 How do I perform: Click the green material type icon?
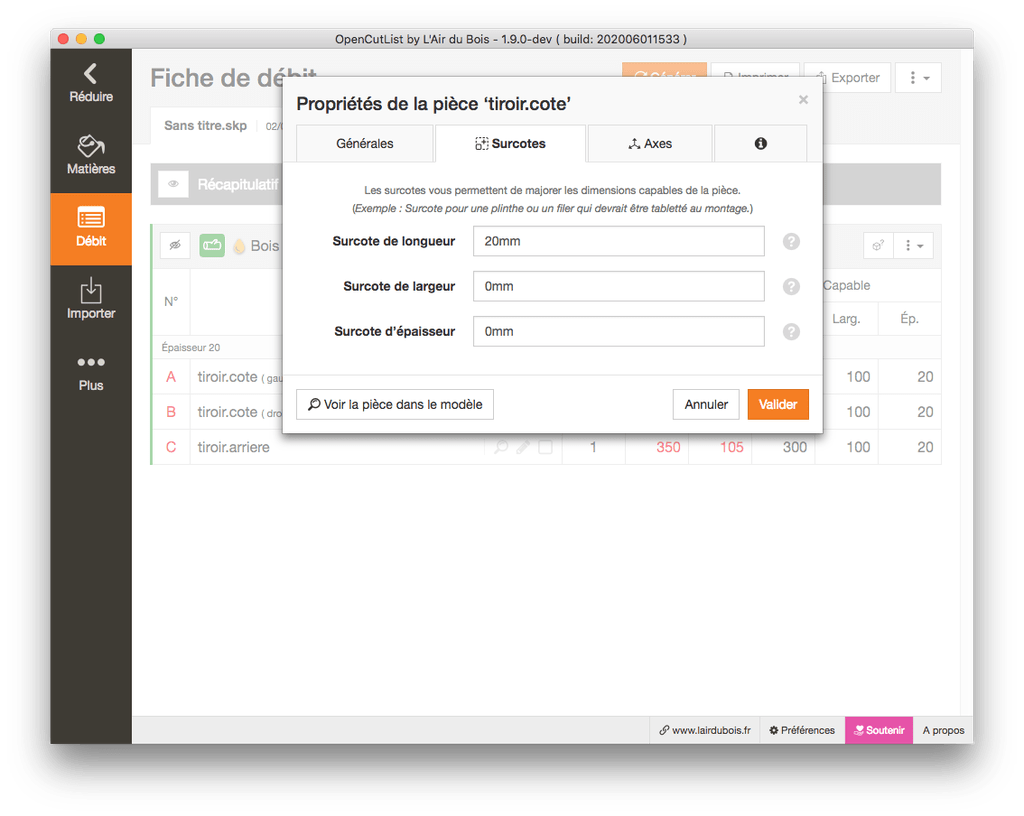point(212,245)
